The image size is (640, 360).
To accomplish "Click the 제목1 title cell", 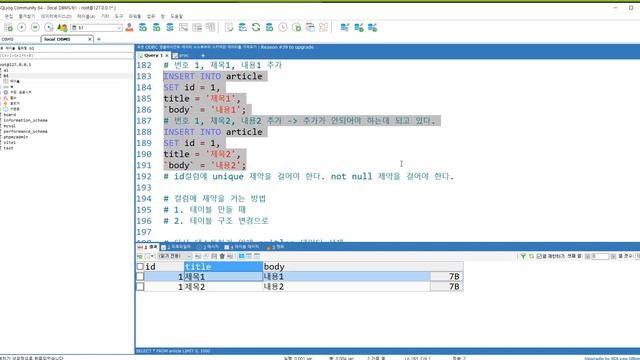I will [x=223, y=277].
